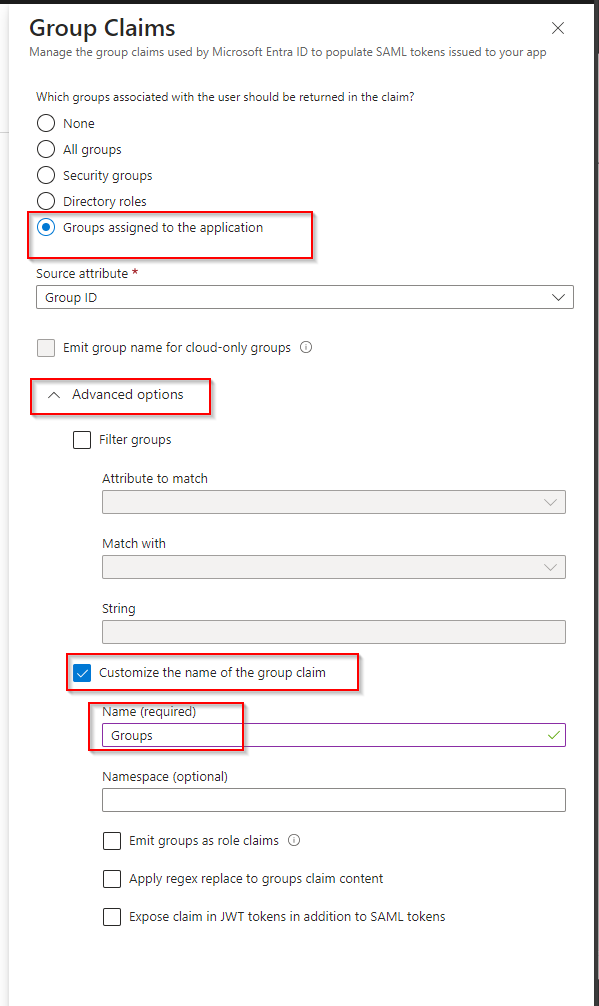599x1006 pixels.
Task: Select the None radio option
Action: (46, 123)
